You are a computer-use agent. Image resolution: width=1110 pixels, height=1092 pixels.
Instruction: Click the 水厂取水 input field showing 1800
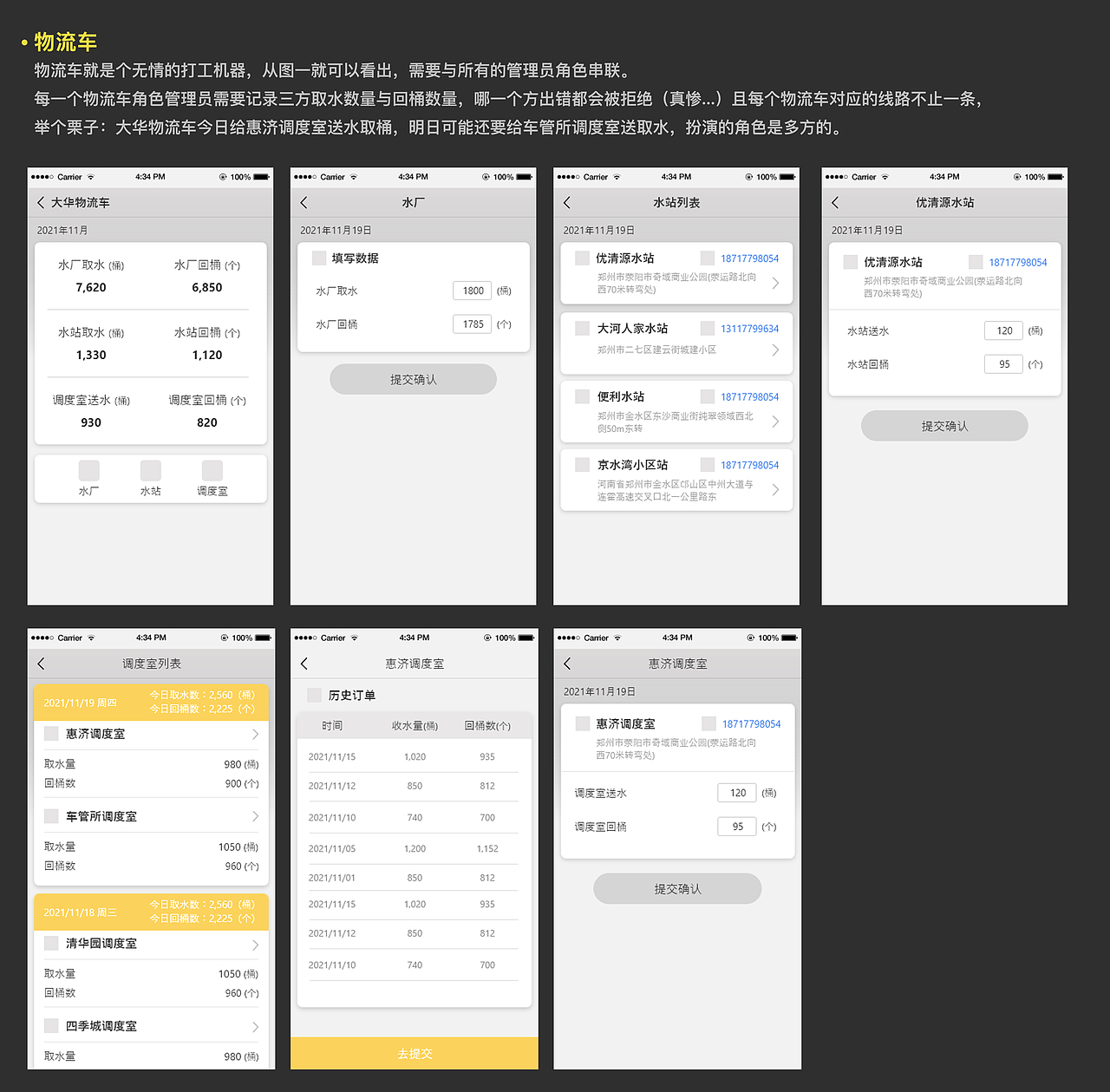tap(472, 291)
